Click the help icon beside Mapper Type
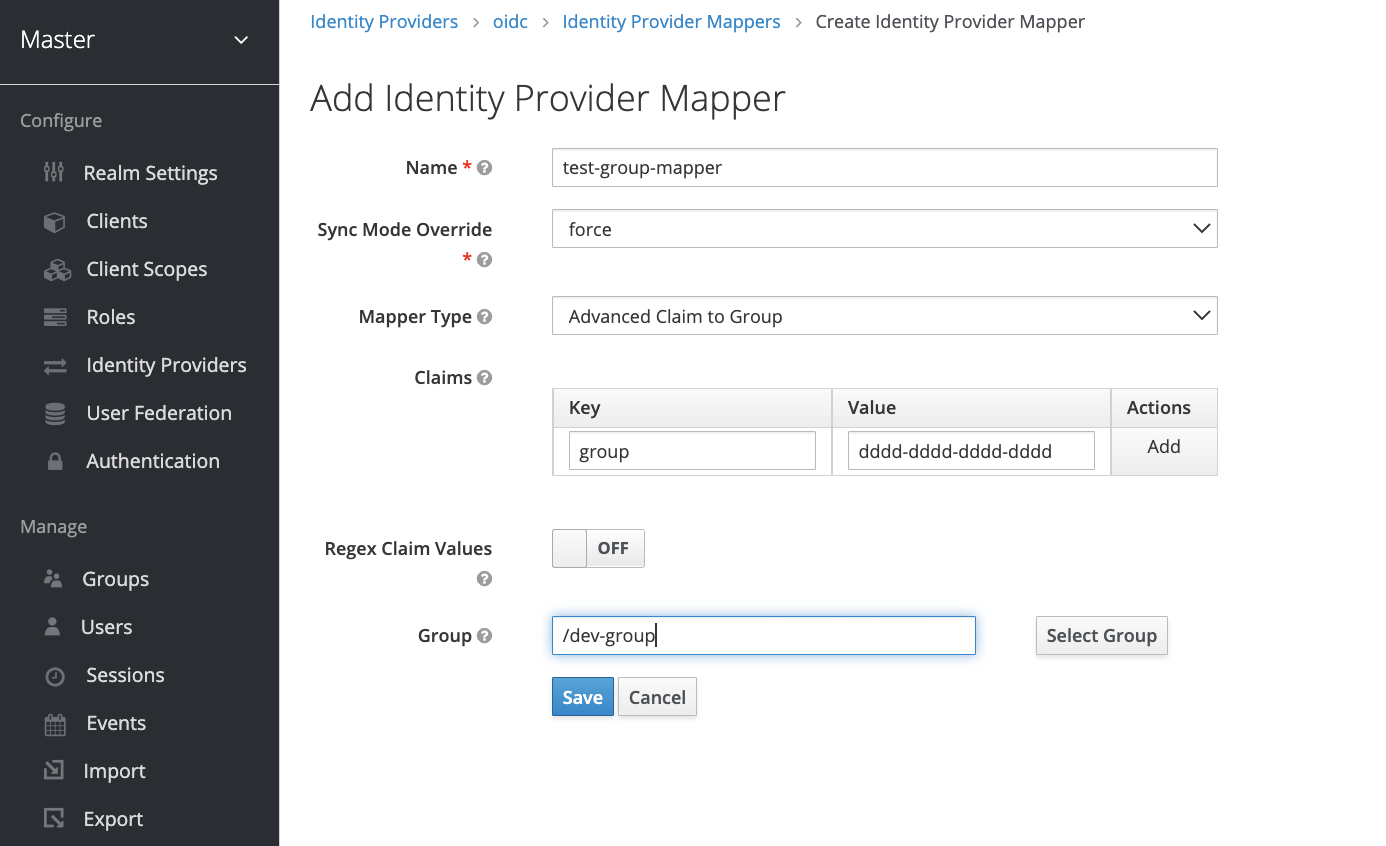The height and width of the screenshot is (846, 1386). tap(485, 317)
